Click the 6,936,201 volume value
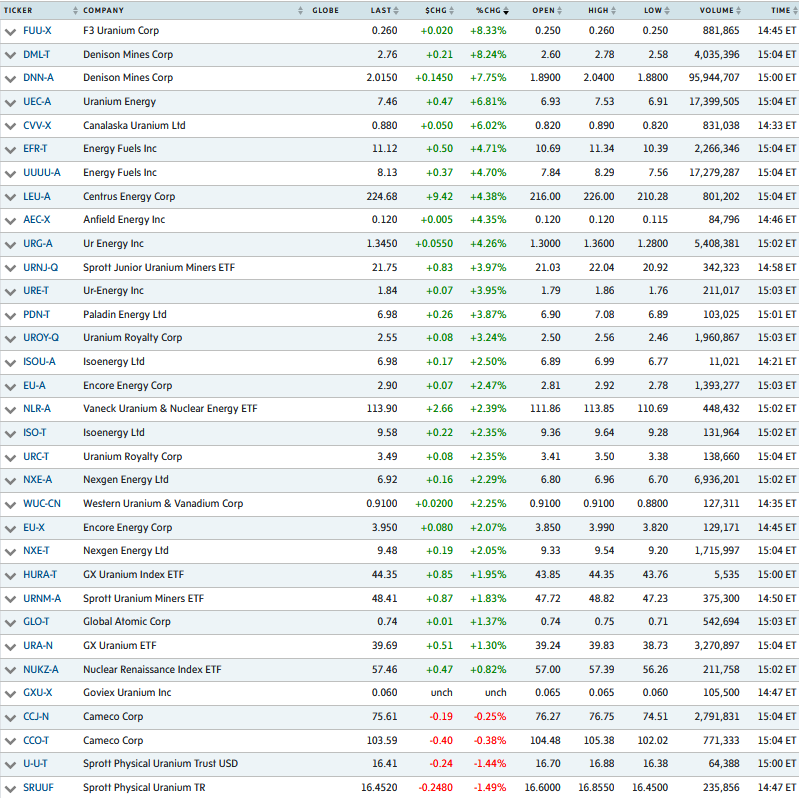 (x=716, y=480)
